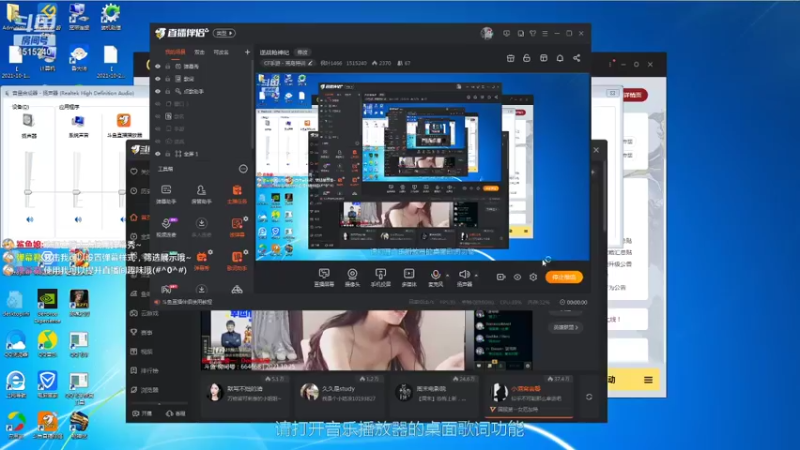Open yellow hamburger menu in rear window

648,380
